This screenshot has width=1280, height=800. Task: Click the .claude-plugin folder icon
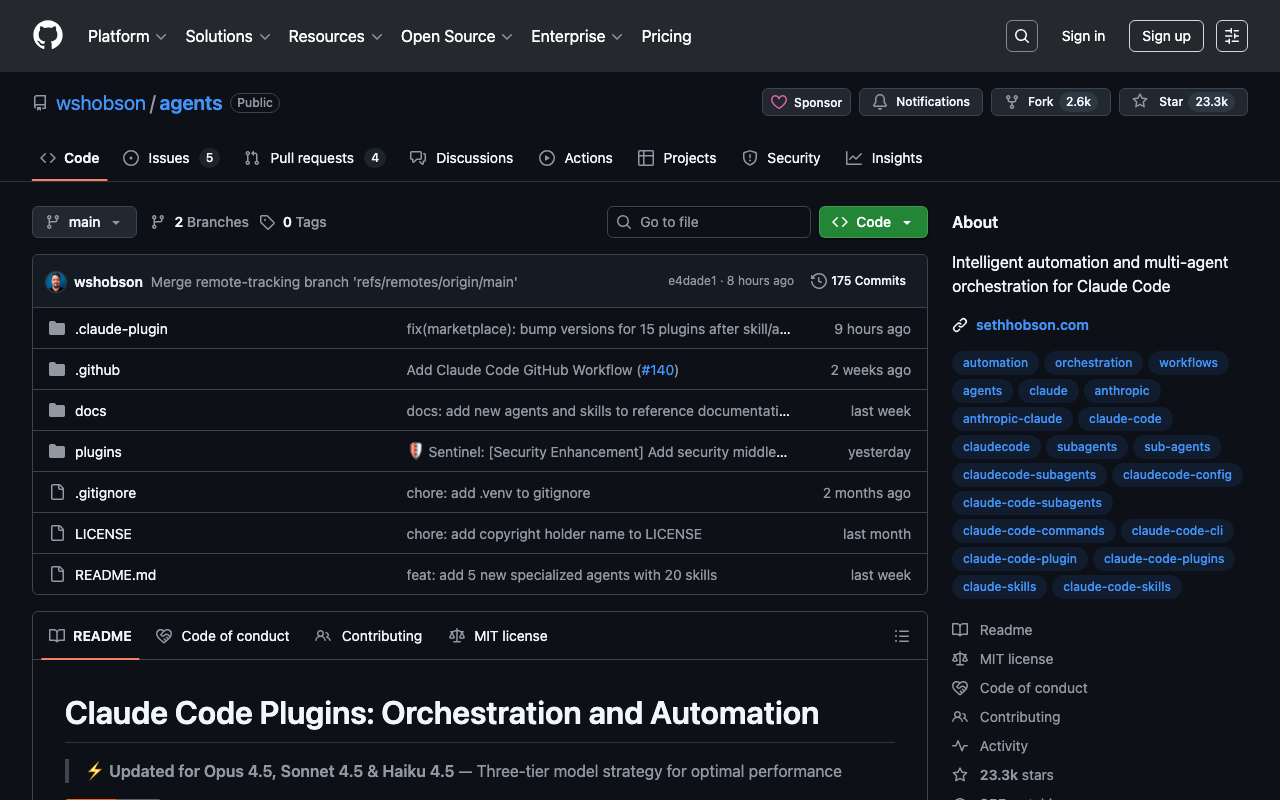coord(57,329)
